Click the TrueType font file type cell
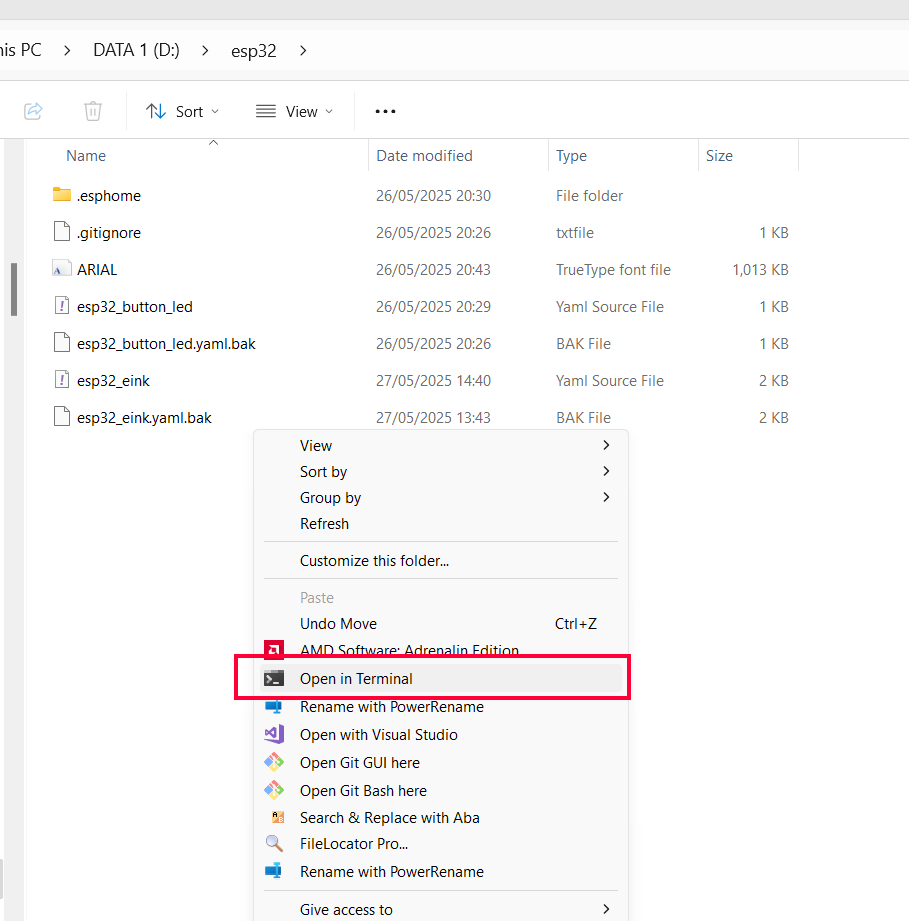The height and width of the screenshot is (921, 909). pos(613,270)
